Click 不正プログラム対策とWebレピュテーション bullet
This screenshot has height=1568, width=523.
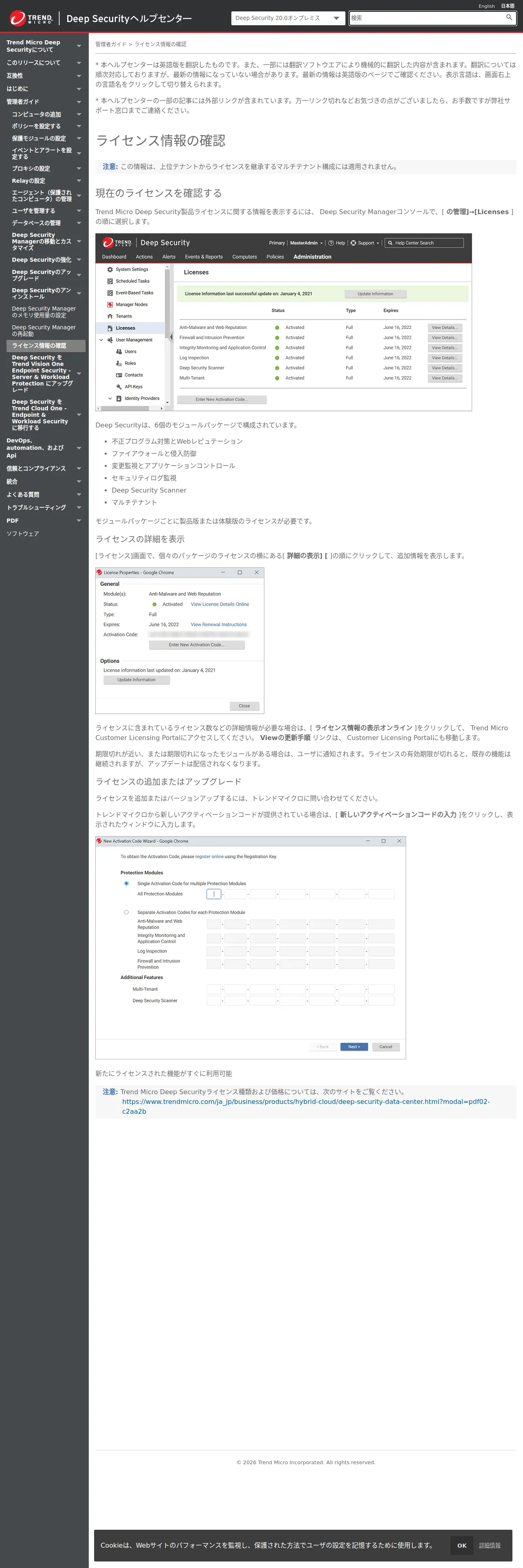pyautogui.click(x=177, y=441)
